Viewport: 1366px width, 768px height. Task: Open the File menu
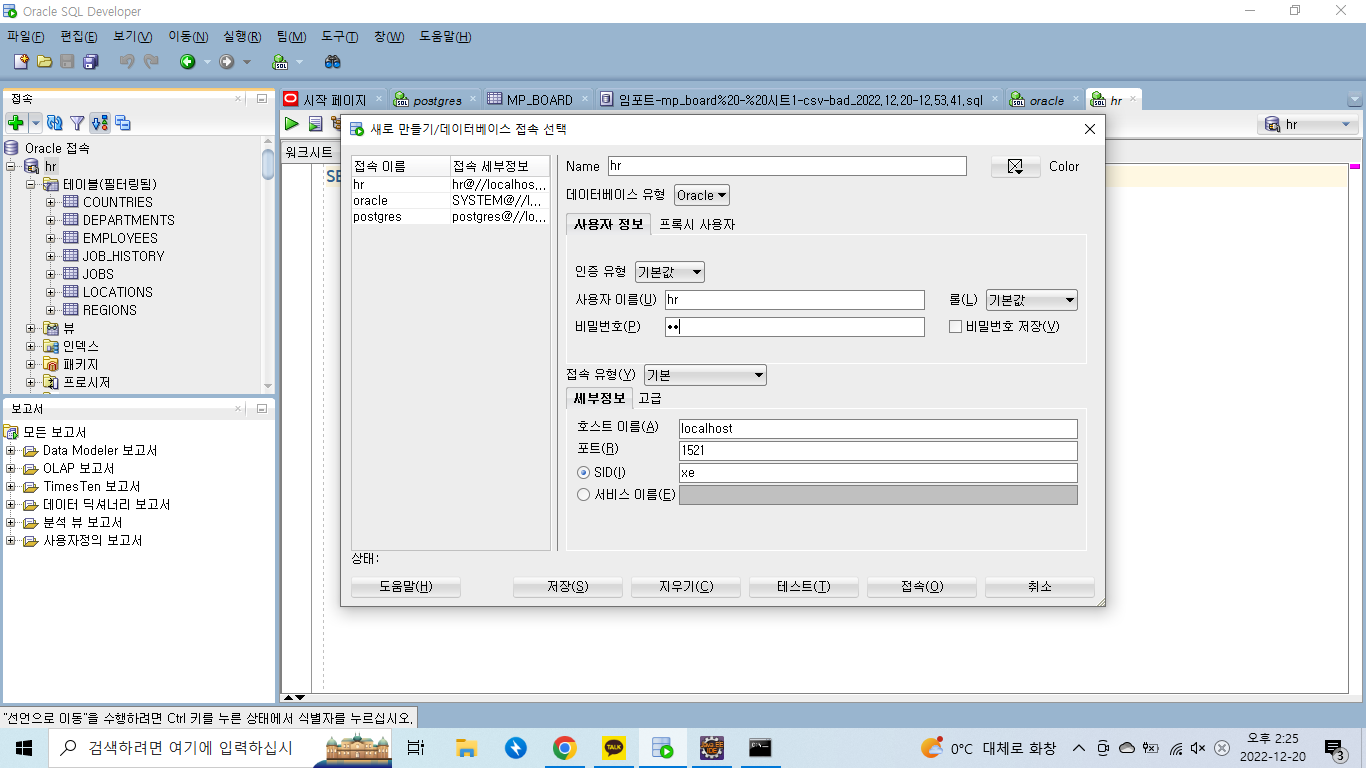(25, 36)
